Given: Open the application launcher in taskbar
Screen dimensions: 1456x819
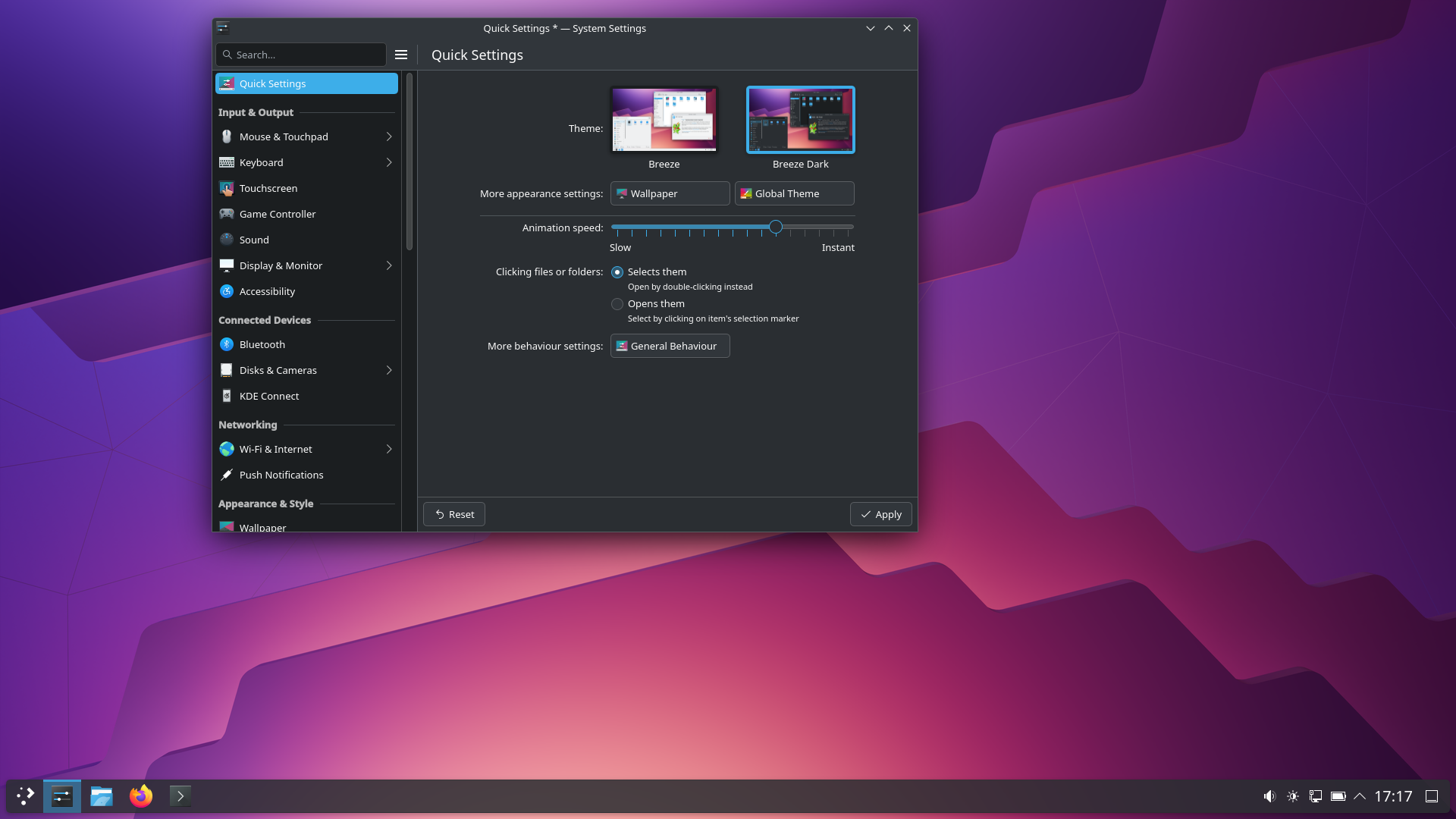Looking at the screenshot, I should pos(25,796).
